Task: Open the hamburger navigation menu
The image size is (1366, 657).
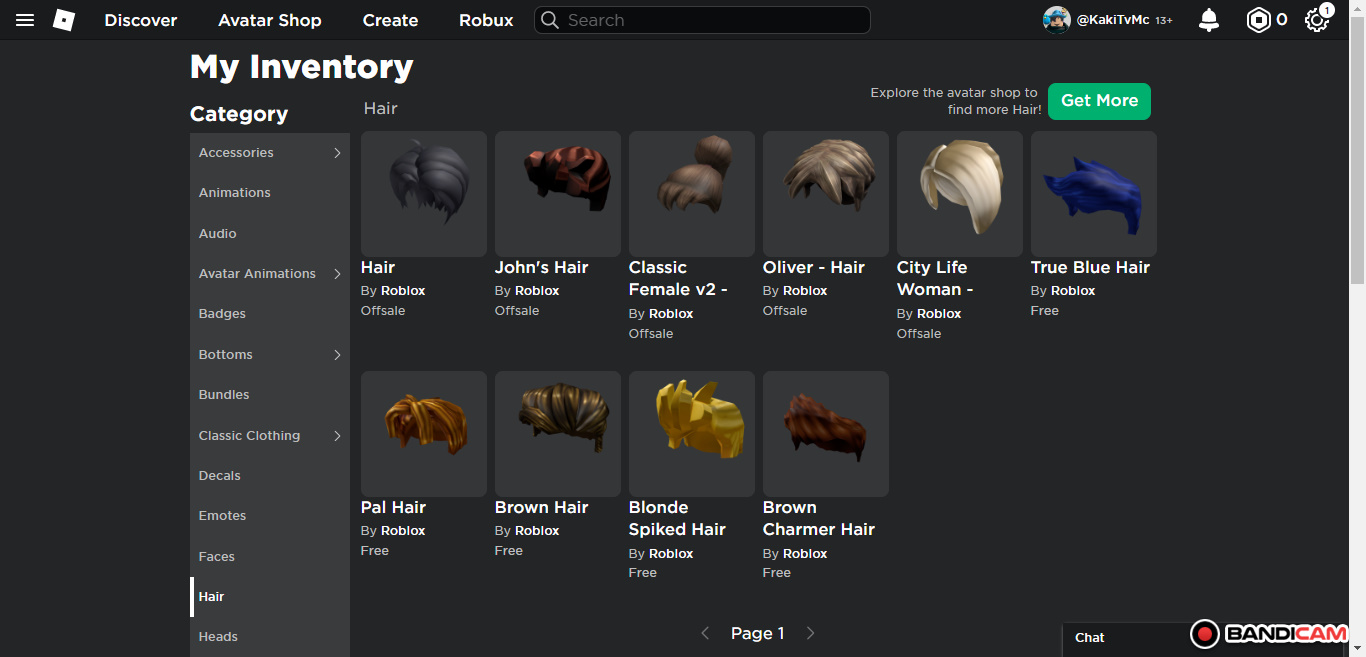Action: click(x=25, y=20)
